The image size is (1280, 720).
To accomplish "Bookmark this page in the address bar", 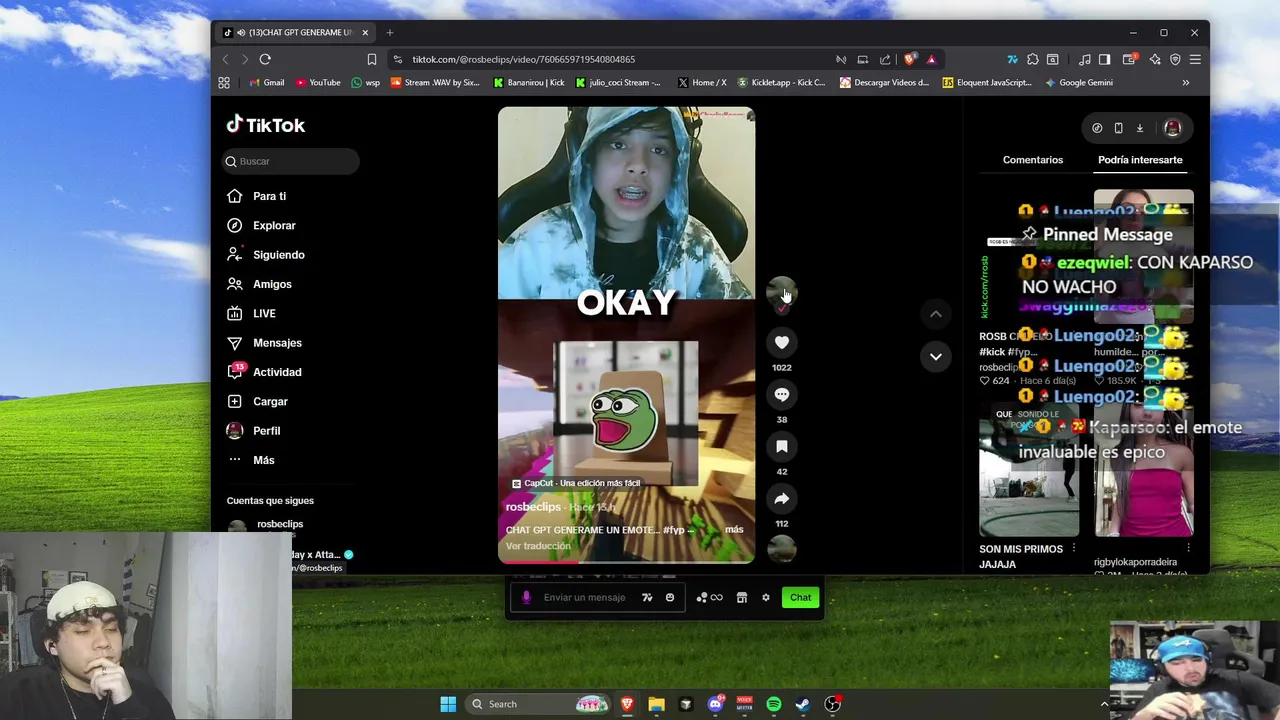I will pyautogui.click(x=371, y=59).
